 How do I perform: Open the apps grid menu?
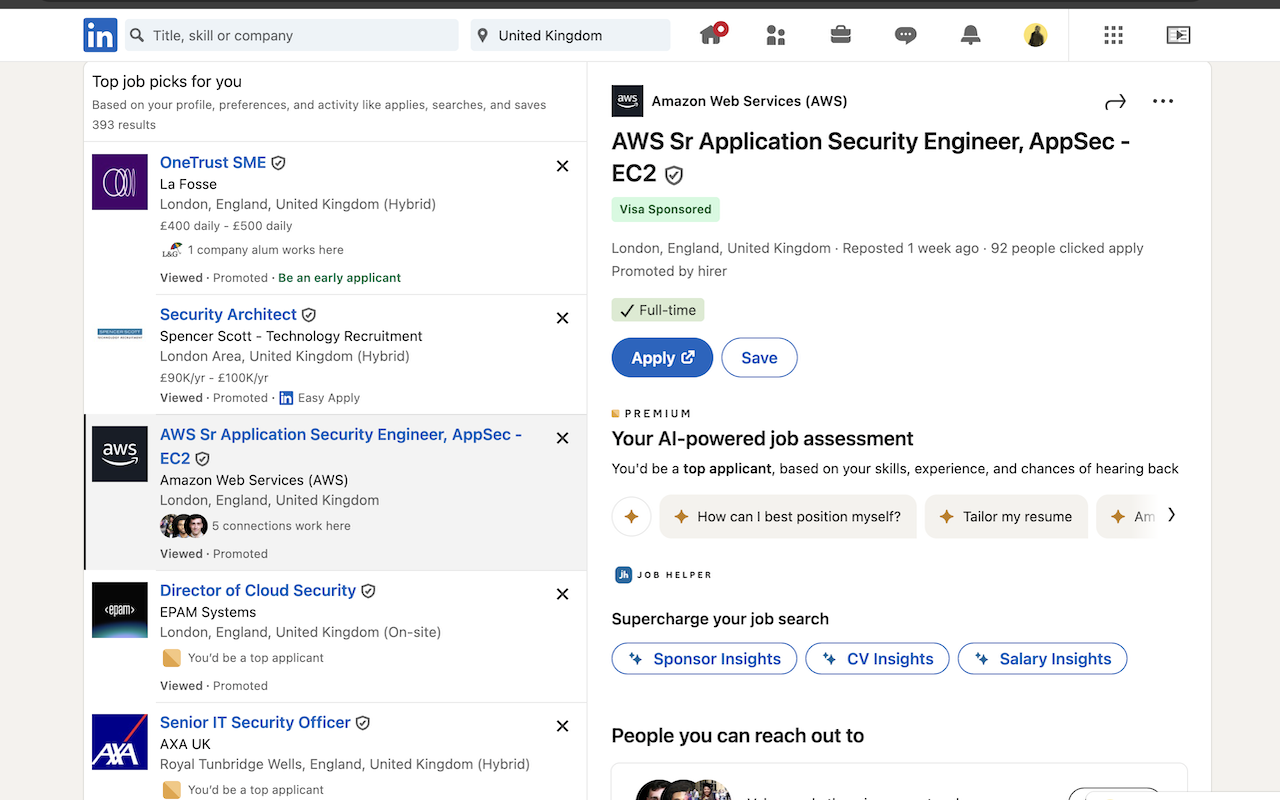pos(1113,35)
